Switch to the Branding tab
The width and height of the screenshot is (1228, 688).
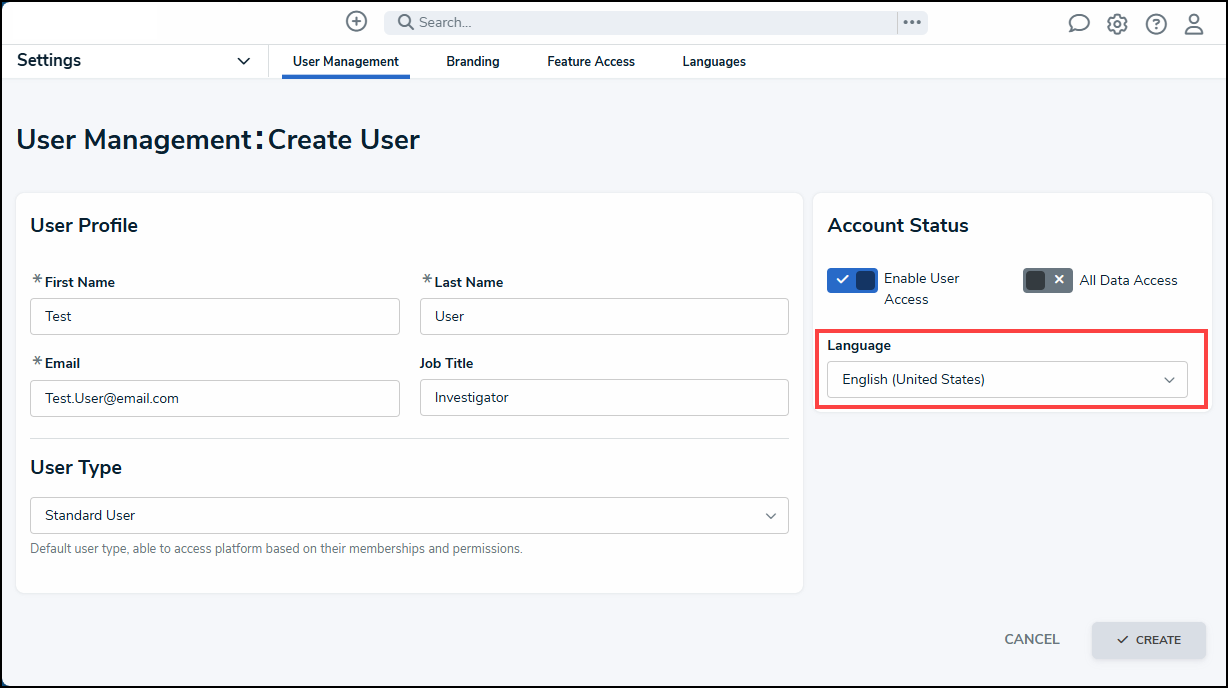pos(473,62)
